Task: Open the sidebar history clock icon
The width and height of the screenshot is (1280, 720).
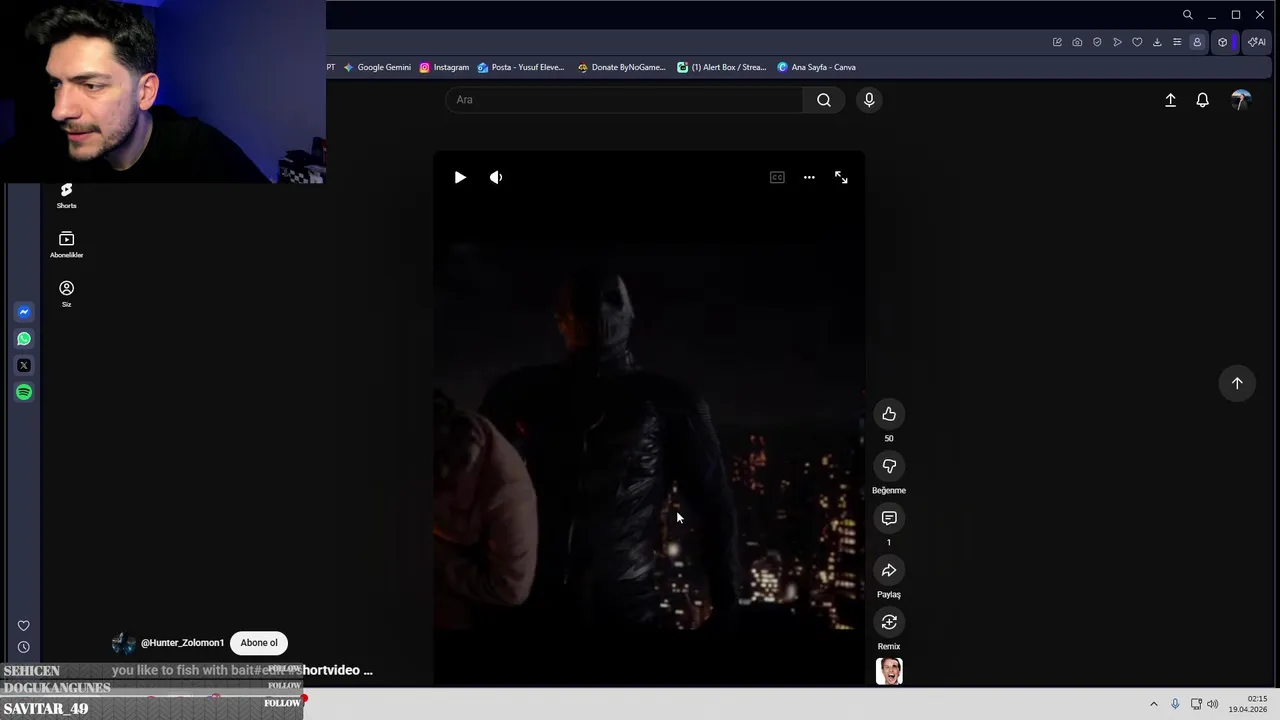Action: pyautogui.click(x=24, y=647)
